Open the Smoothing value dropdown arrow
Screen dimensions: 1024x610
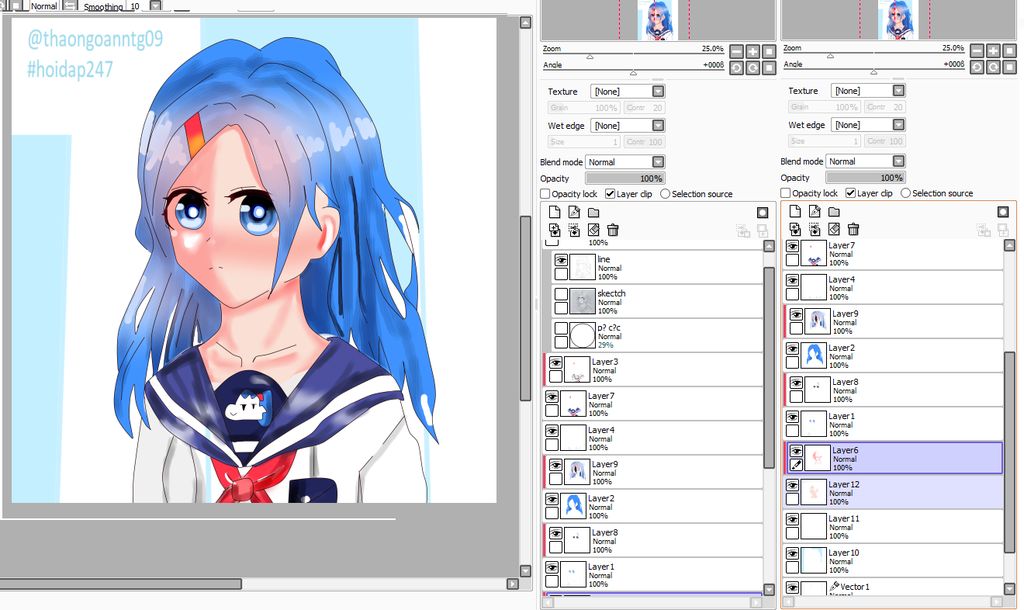click(155, 6)
